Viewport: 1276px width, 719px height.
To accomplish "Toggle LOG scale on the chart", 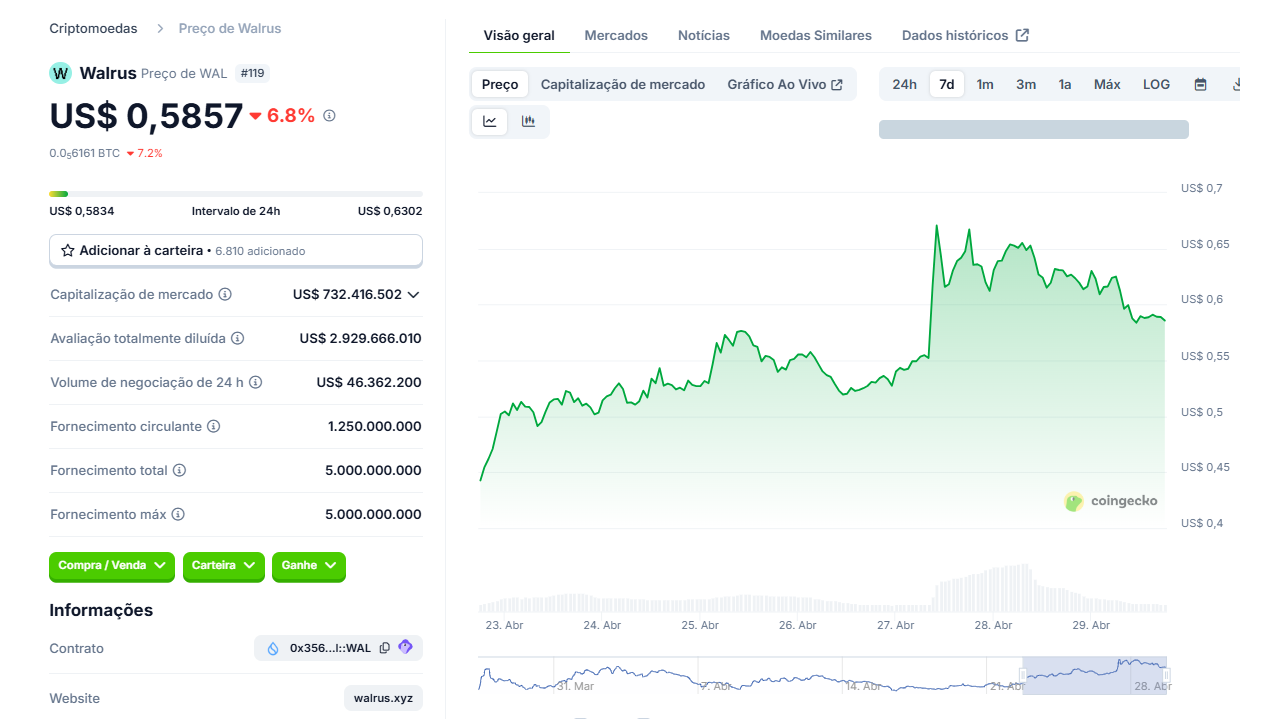I will click(x=1156, y=84).
